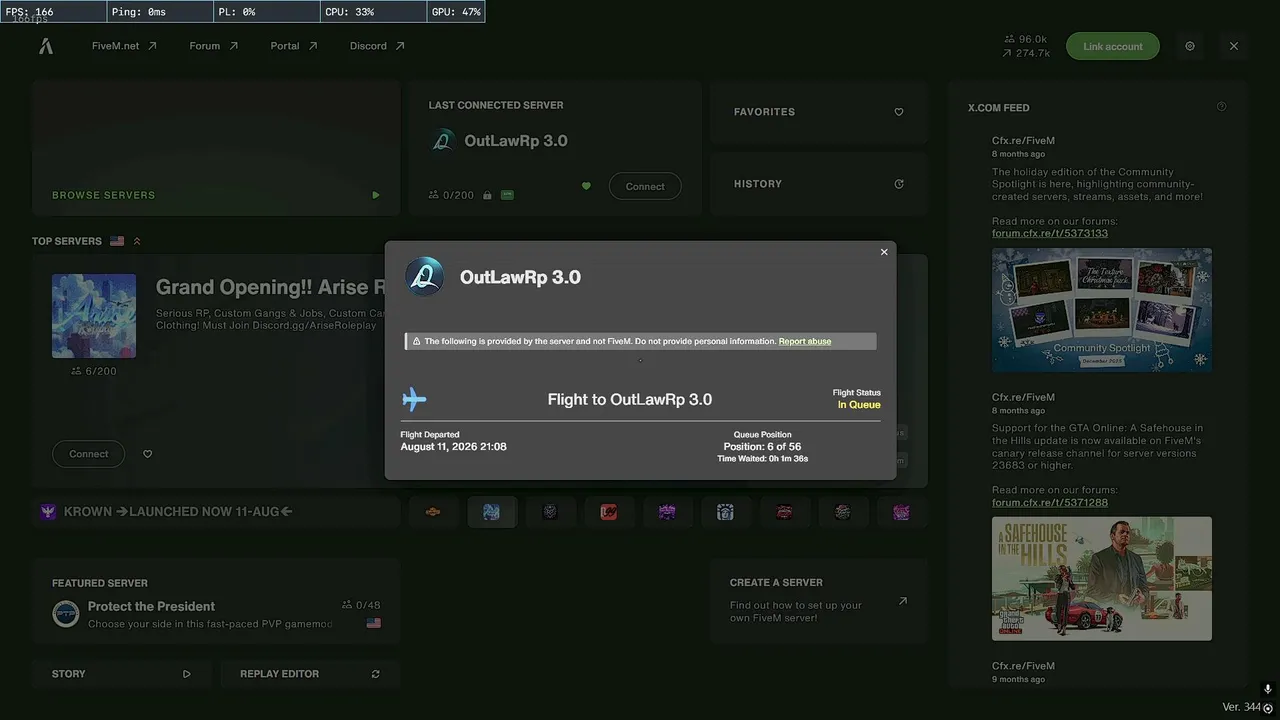The height and width of the screenshot is (720, 1280).
Task: Open the Discord link
Action: (x=377, y=46)
